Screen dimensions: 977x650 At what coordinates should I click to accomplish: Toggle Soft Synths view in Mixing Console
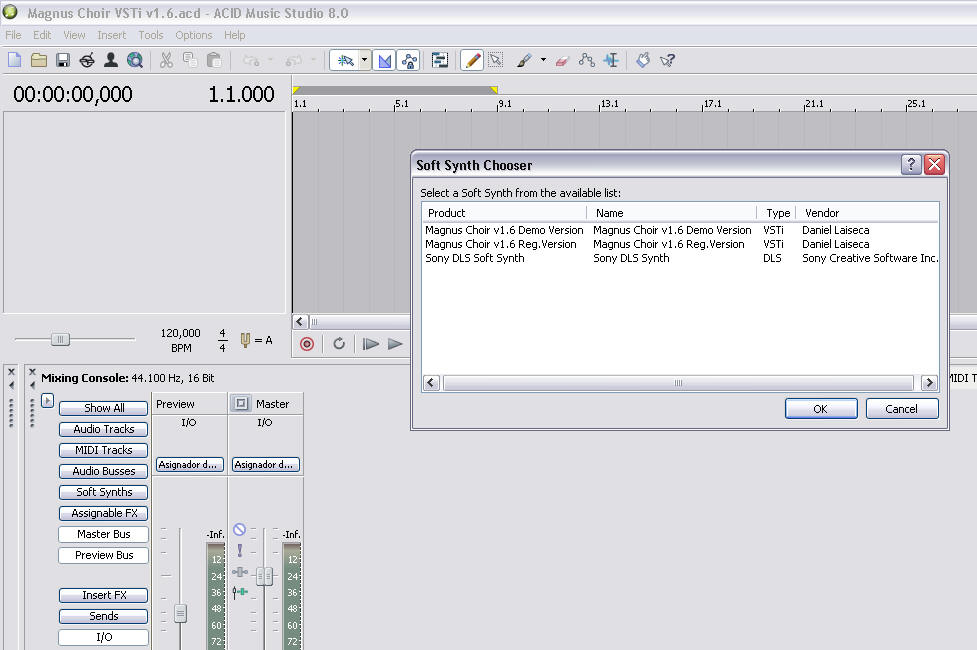pyautogui.click(x=103, y=492)
